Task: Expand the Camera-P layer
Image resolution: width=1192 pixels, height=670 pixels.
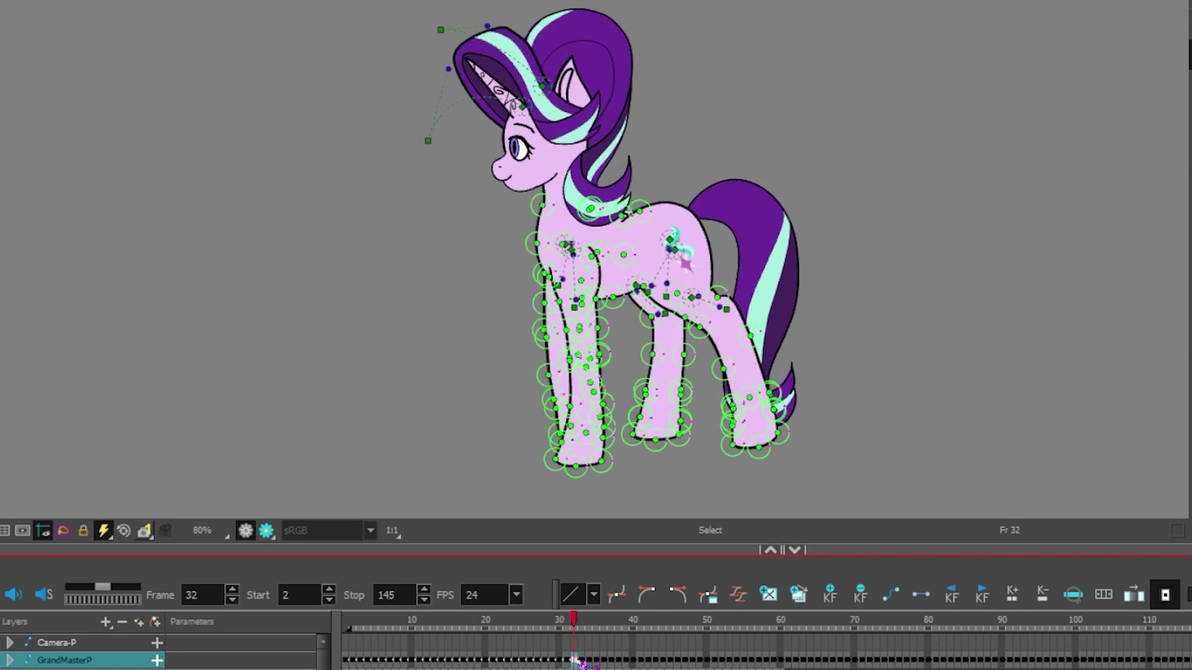Action: click(x=10, y=643)
